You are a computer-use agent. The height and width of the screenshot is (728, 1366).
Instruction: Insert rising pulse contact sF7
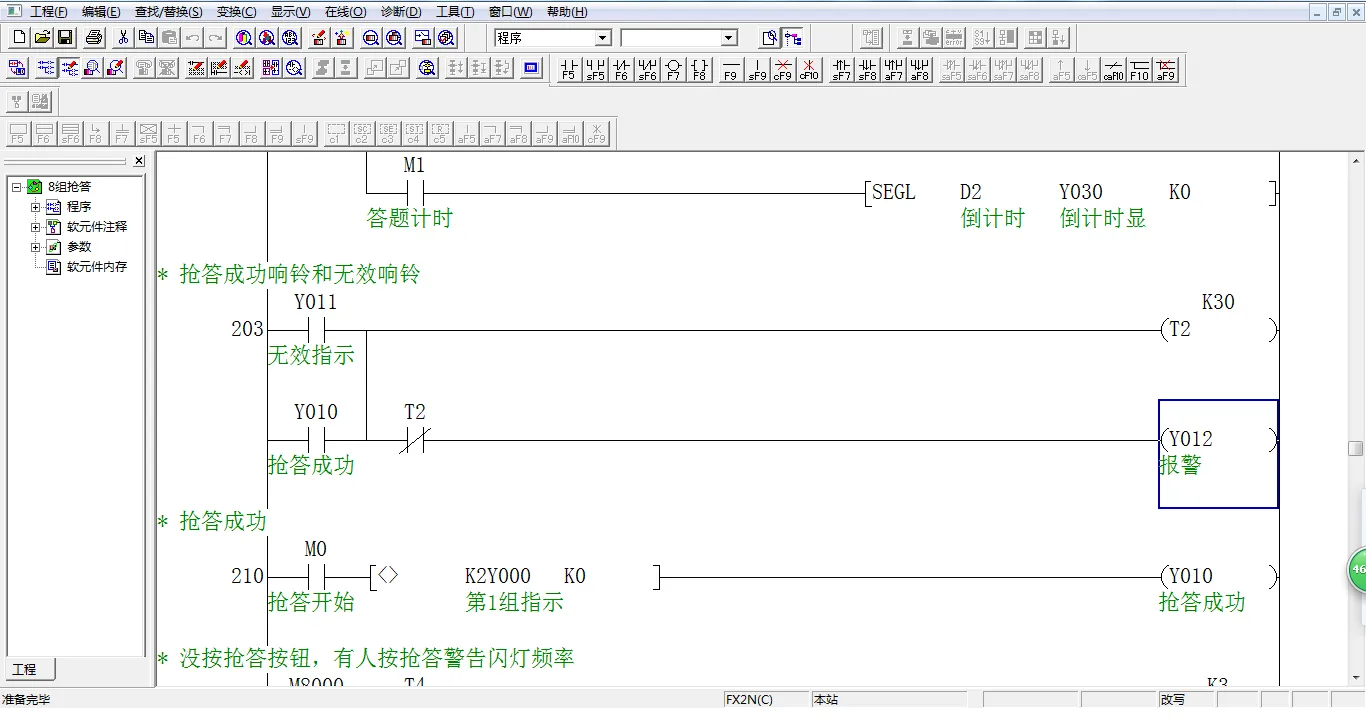(x=841, y=69)
